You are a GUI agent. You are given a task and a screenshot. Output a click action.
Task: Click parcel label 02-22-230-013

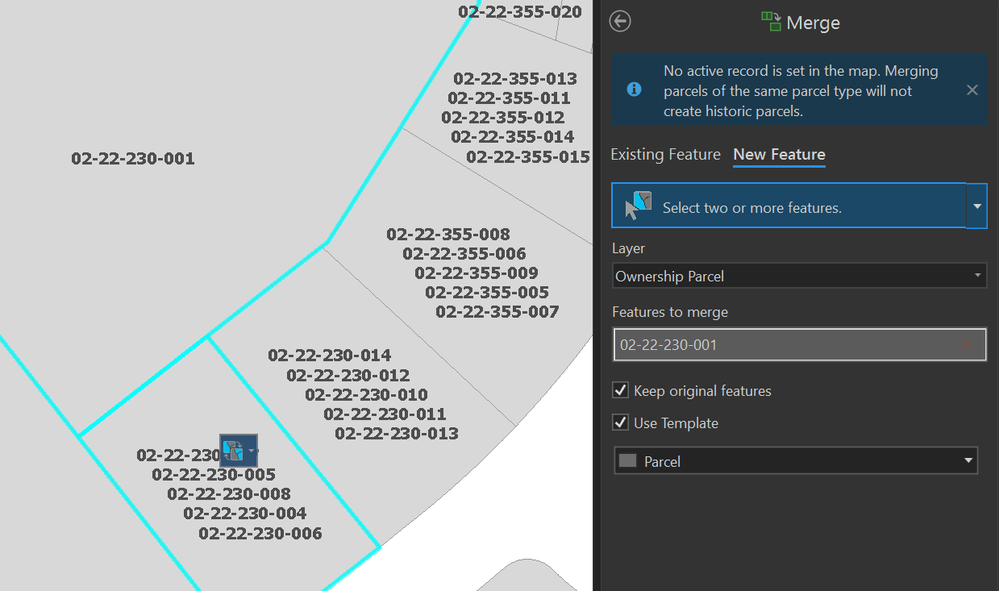(x=396, y=433)
